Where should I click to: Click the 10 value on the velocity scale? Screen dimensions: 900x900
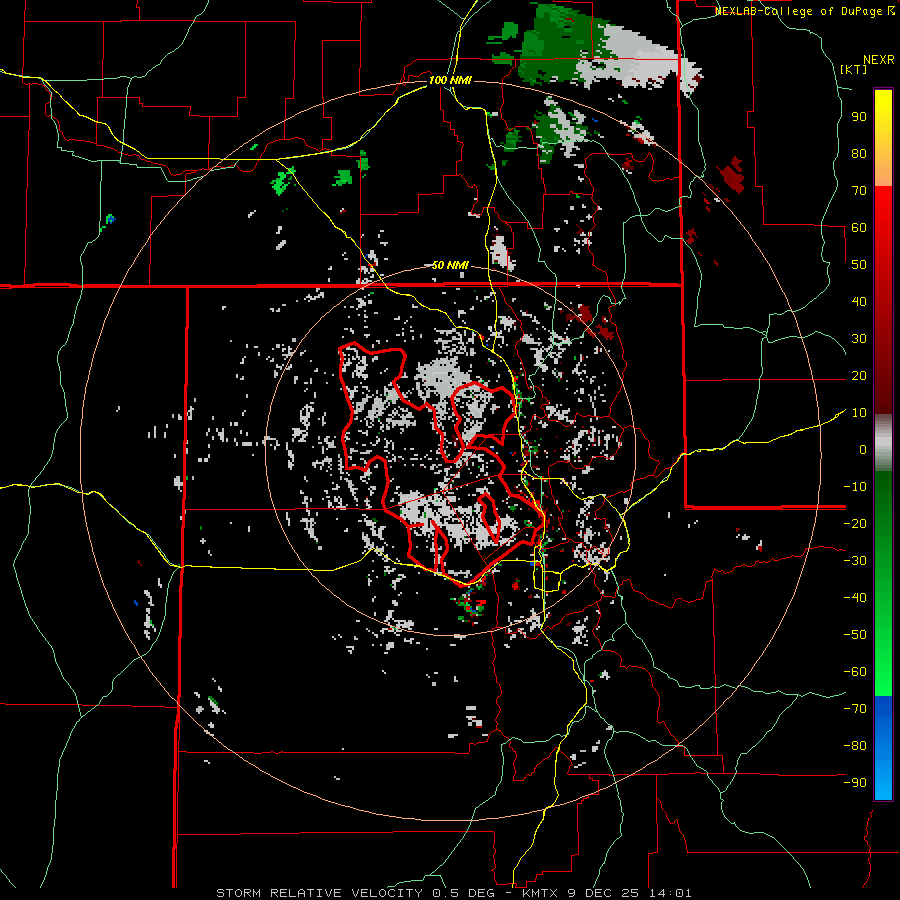click(x=859, y=413)
